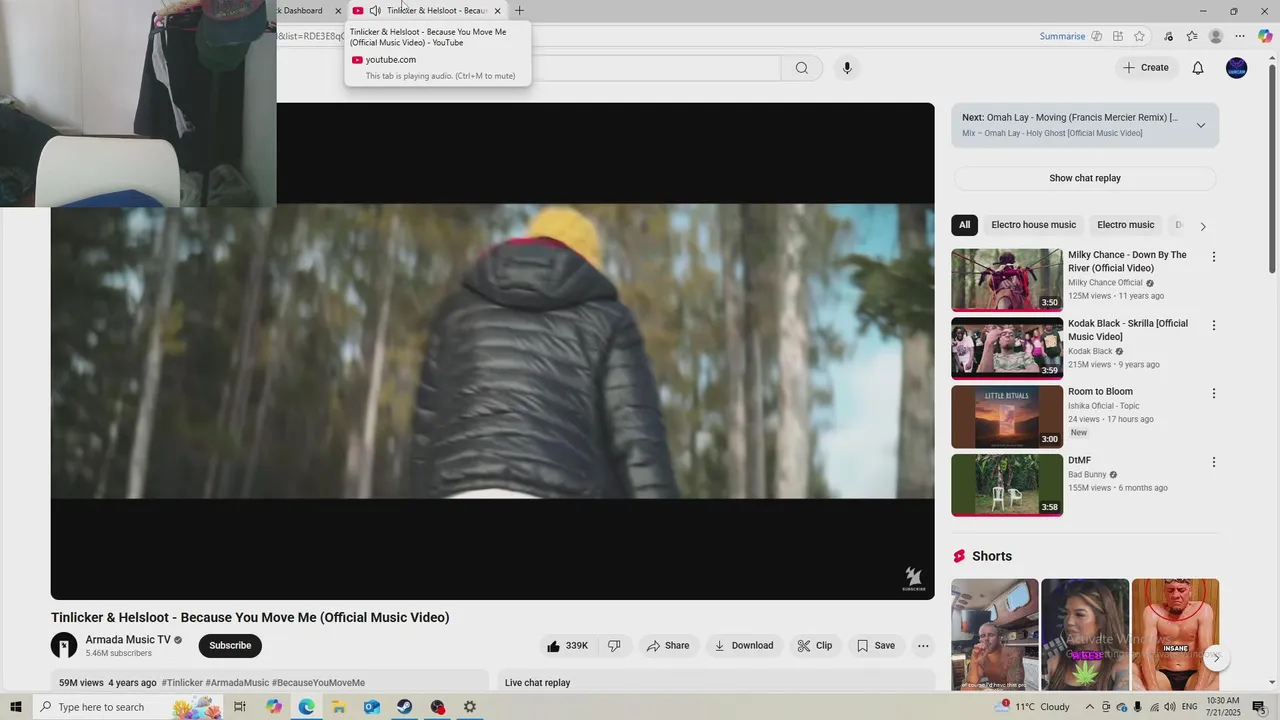Open options menu for Kodak Black Skrilla
Image resolution: width=1280 pixels, height=720 pixels.
point(1214,325)
